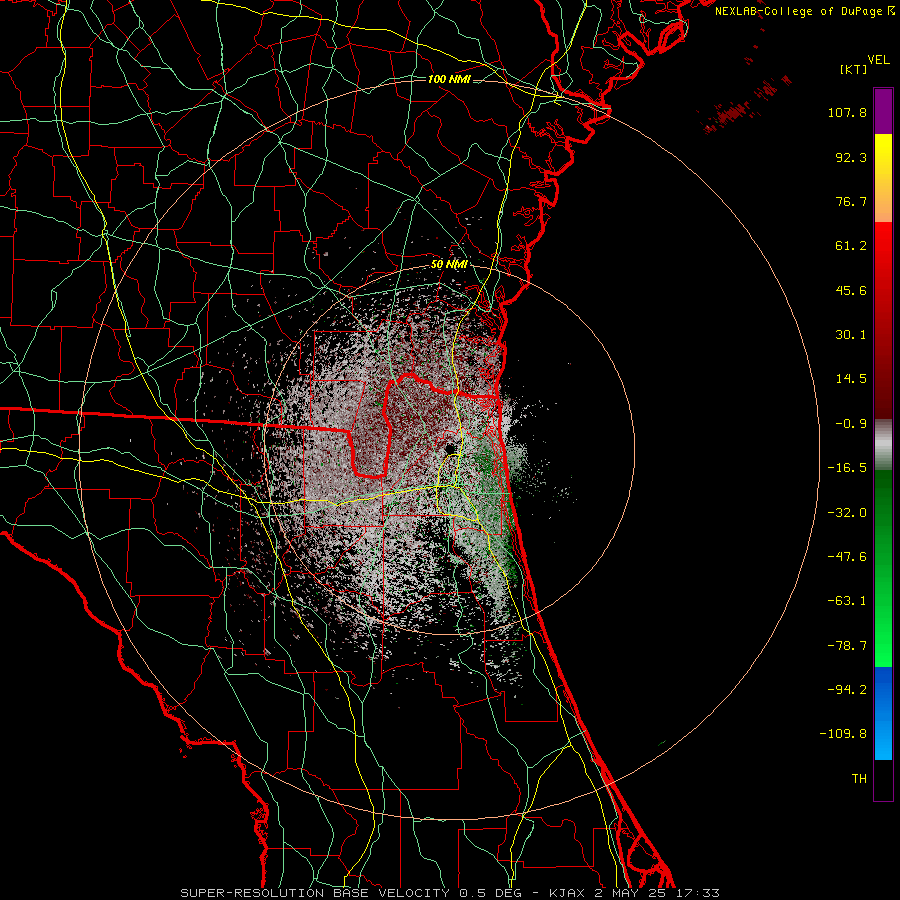Click the blue band on velocity scale

pyautogui.click(x=883, y=713)
